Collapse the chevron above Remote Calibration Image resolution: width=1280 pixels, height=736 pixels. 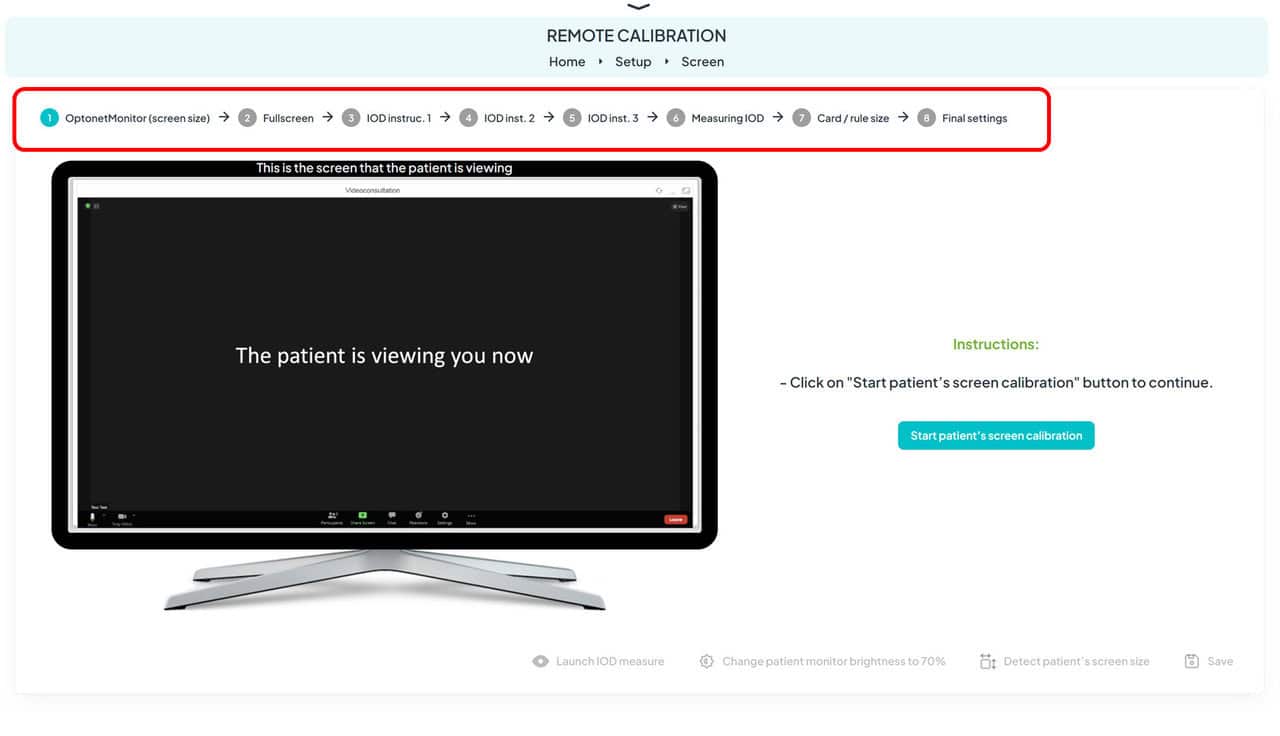click(637, 5)
